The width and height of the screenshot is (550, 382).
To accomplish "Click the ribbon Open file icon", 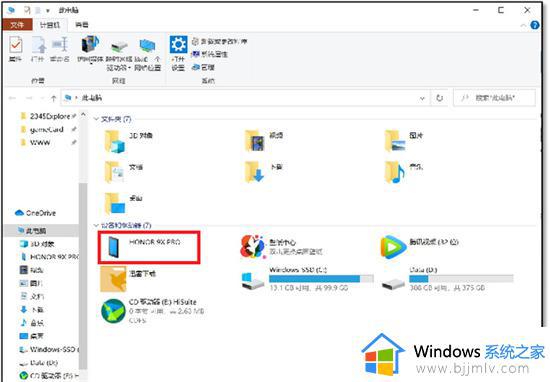I will click(x=38, y=49).
